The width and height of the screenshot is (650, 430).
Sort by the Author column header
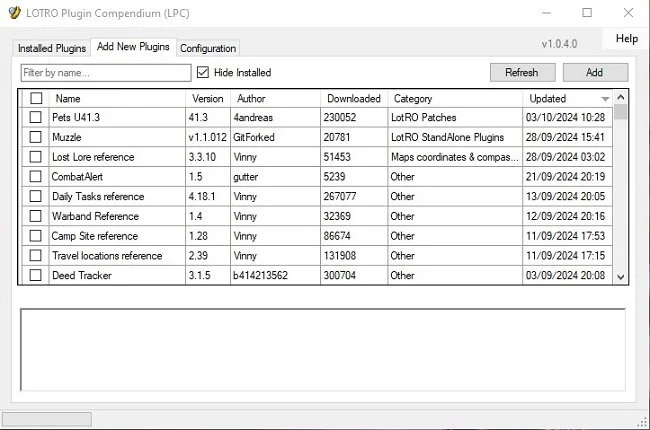point(275,99)
